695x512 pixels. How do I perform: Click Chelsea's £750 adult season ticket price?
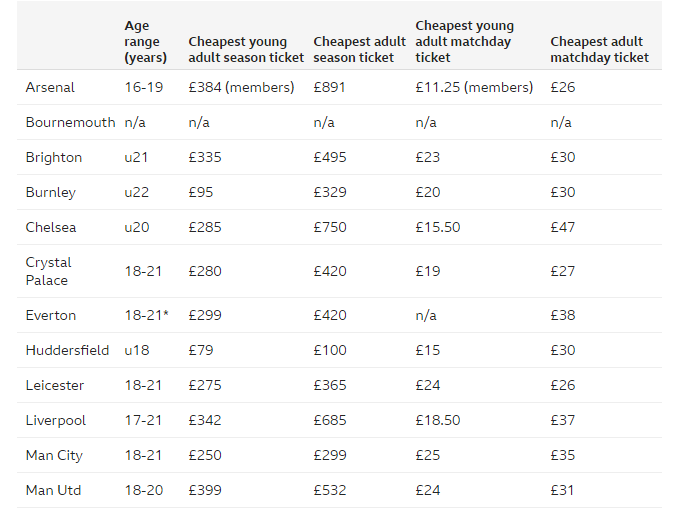[x=330, y=227]
